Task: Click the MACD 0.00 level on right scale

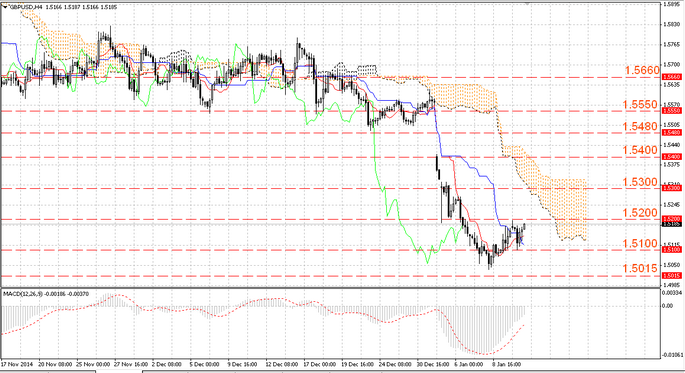Action: click(x=668, y=306)
